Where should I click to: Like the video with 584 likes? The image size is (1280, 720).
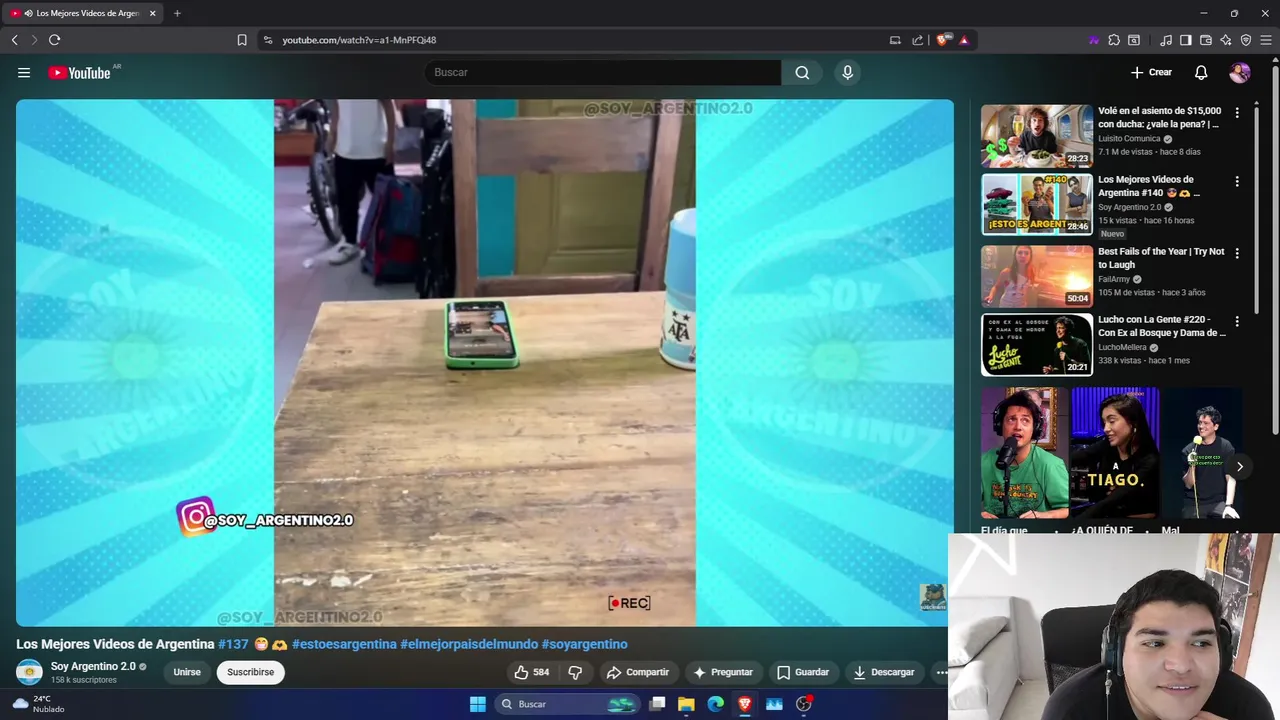(x=530, y=672)
